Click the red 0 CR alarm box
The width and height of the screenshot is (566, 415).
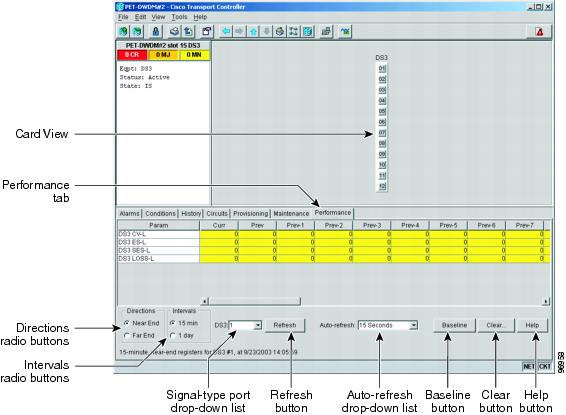tap(132, 55)
